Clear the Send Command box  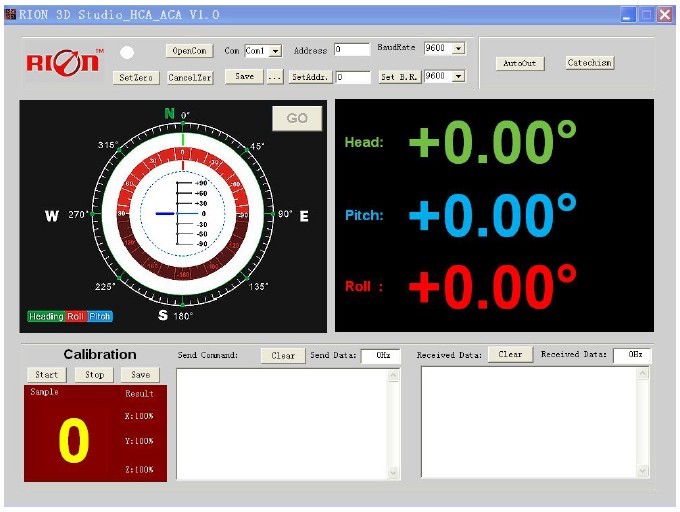283,355
